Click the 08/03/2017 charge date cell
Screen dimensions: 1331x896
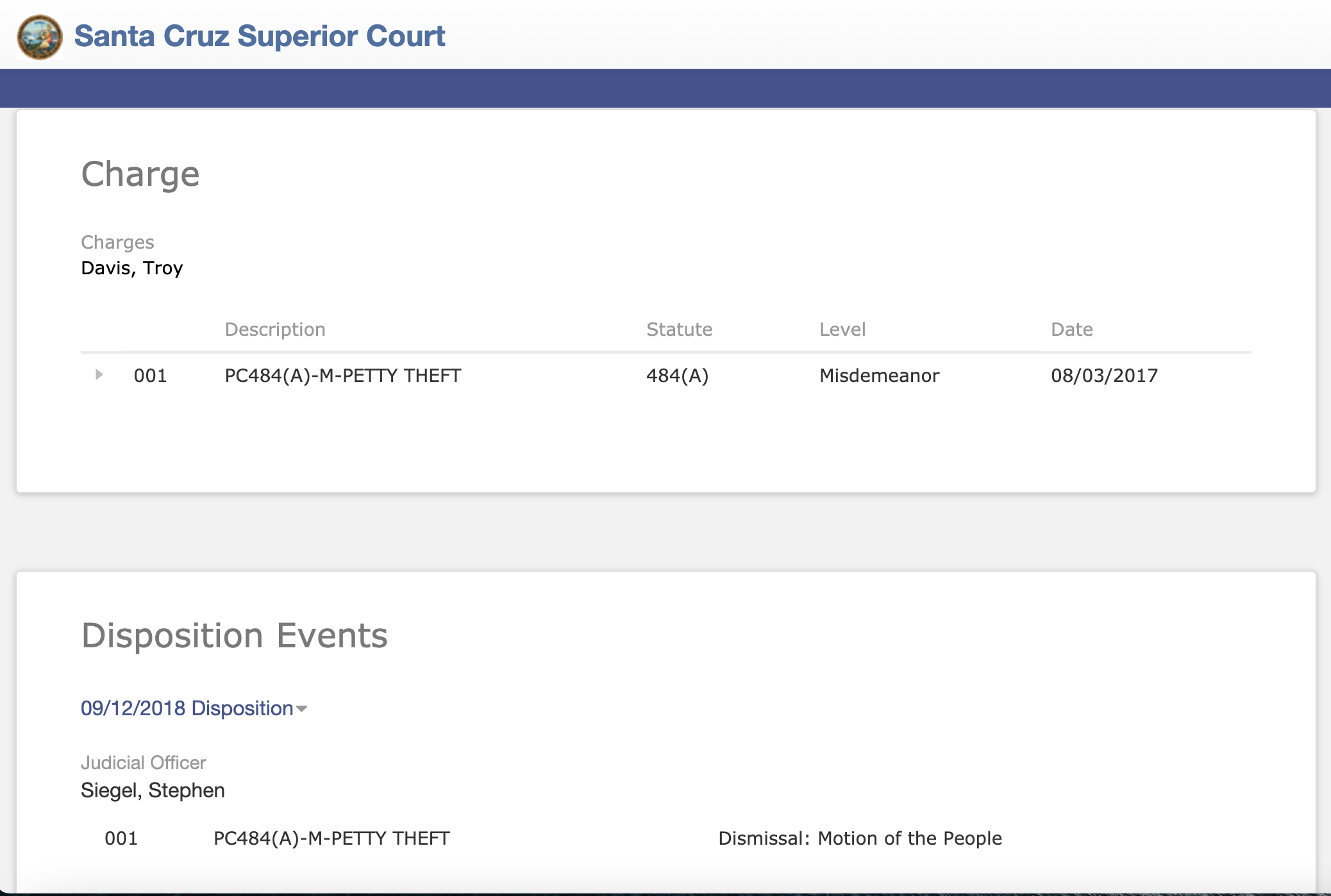[1104, 376]
